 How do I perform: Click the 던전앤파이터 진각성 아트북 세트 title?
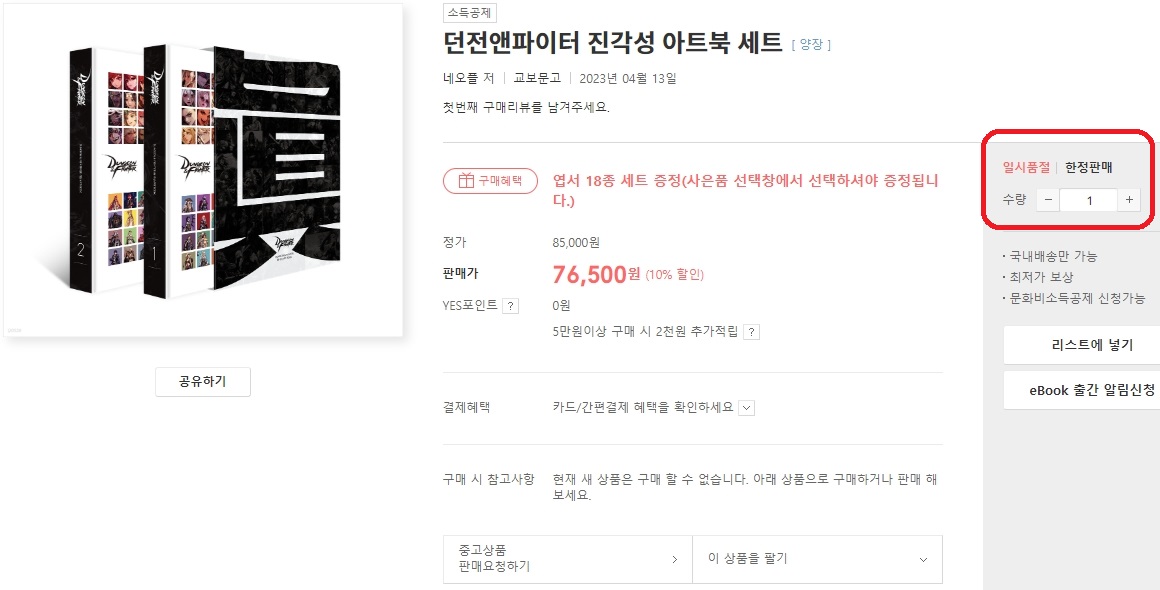[x=612, y=43]
